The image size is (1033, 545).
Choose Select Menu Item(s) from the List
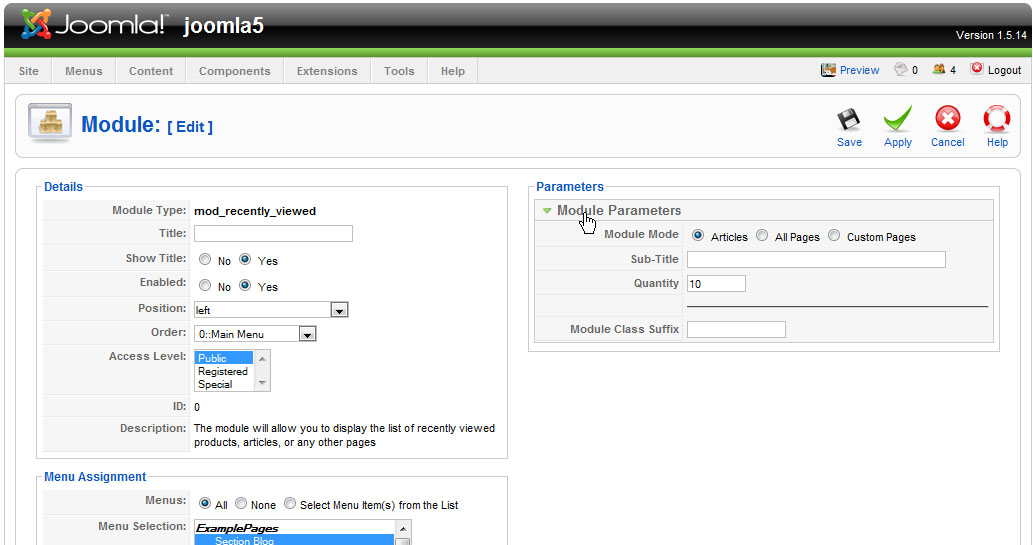coord(290,503)
